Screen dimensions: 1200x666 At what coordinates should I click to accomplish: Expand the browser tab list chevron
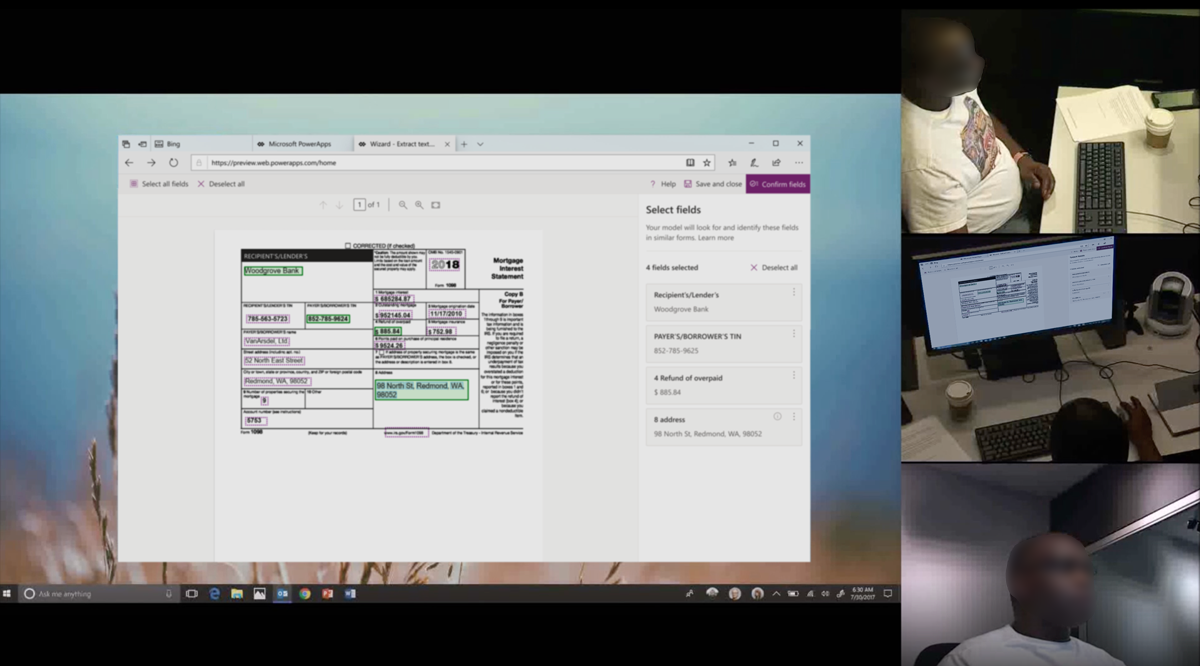click(480, 144)
